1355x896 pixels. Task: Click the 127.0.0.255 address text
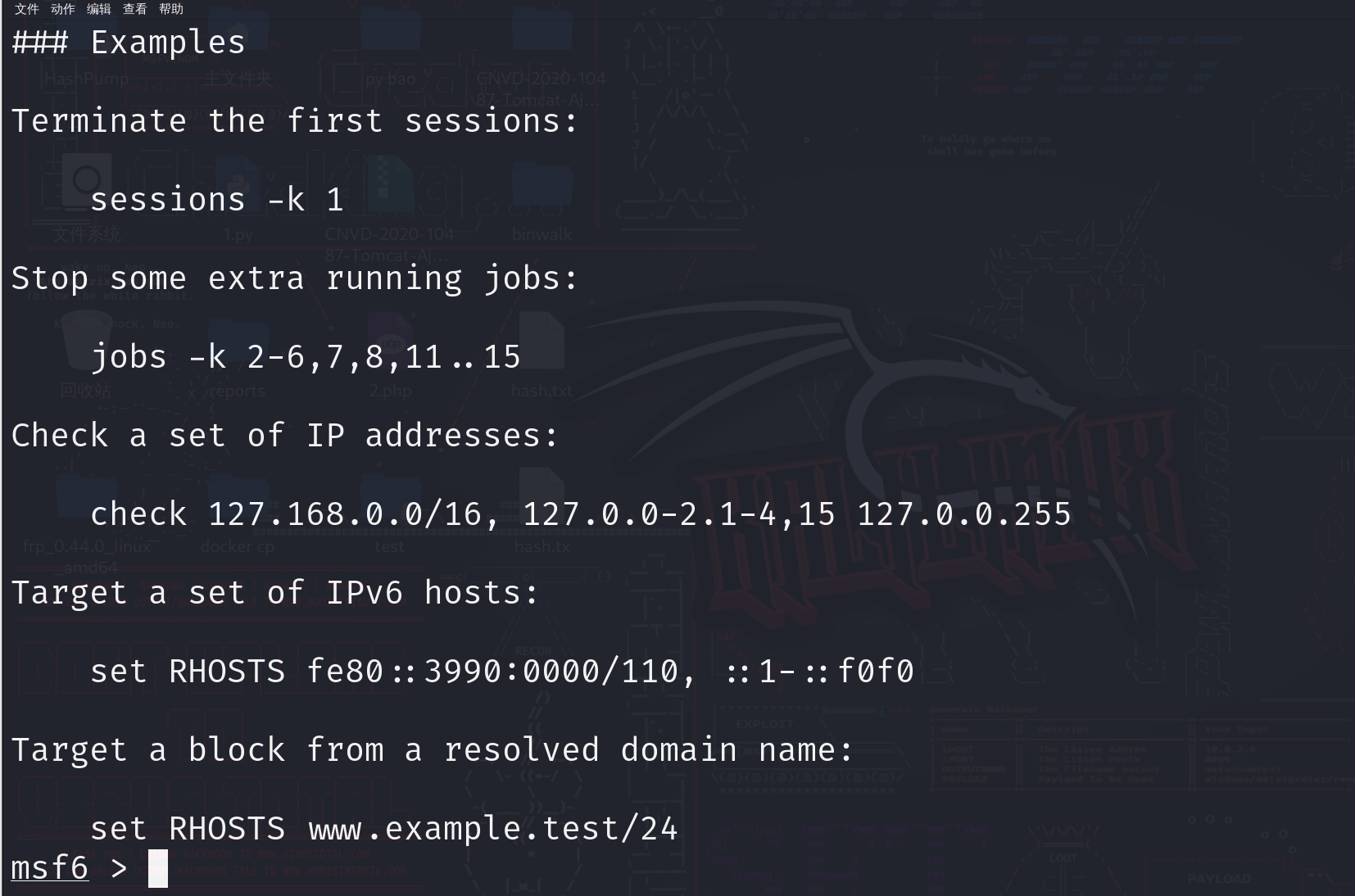click(964, 514)
